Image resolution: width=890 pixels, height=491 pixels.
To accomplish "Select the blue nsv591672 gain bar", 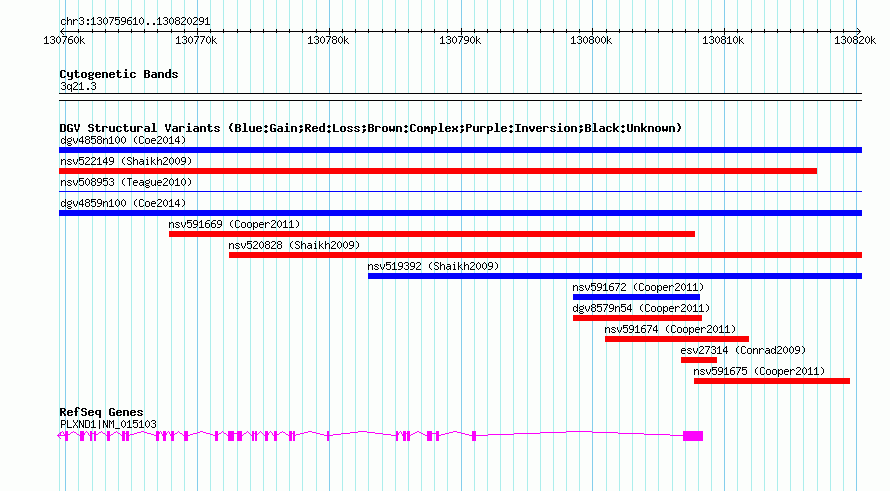I will tap(636, 297).
